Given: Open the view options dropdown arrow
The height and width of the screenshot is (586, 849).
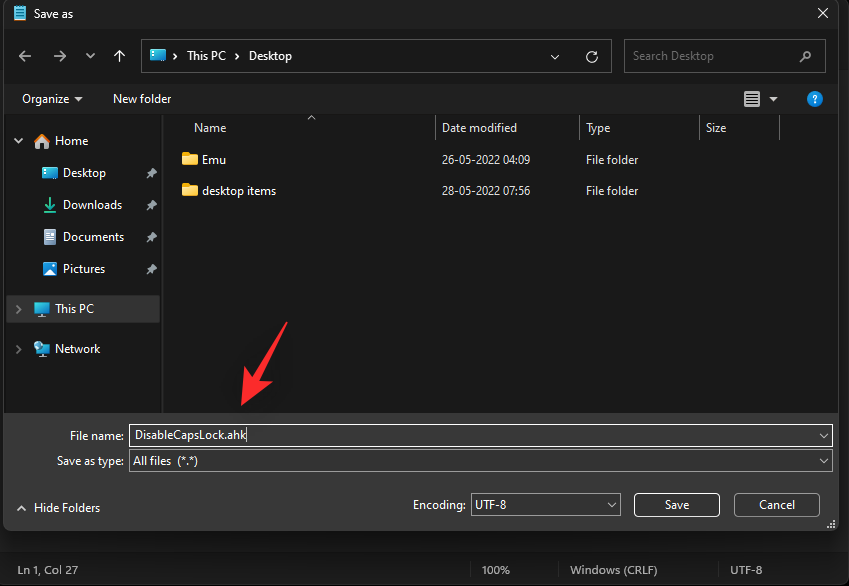Looking at the screenshot, I should pyautogui.click(x=773, y=99).
